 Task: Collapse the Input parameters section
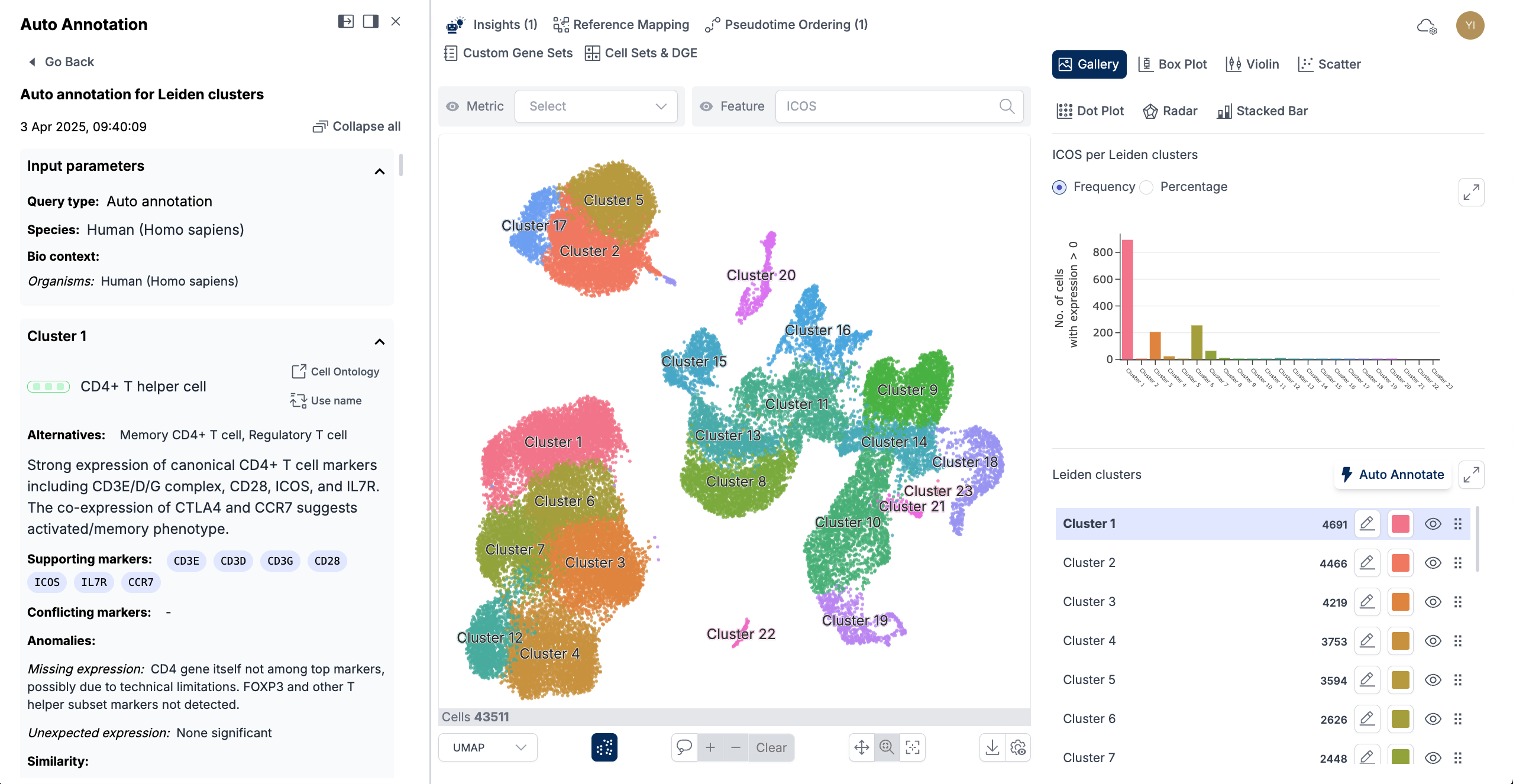pyautogui.click(x=379, y=171)
